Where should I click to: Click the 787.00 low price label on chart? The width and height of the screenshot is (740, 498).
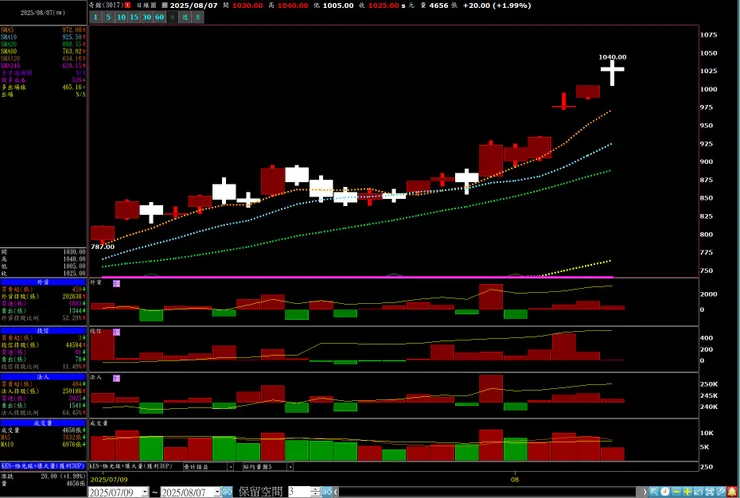pyautogui.click(x=102, y=246)
